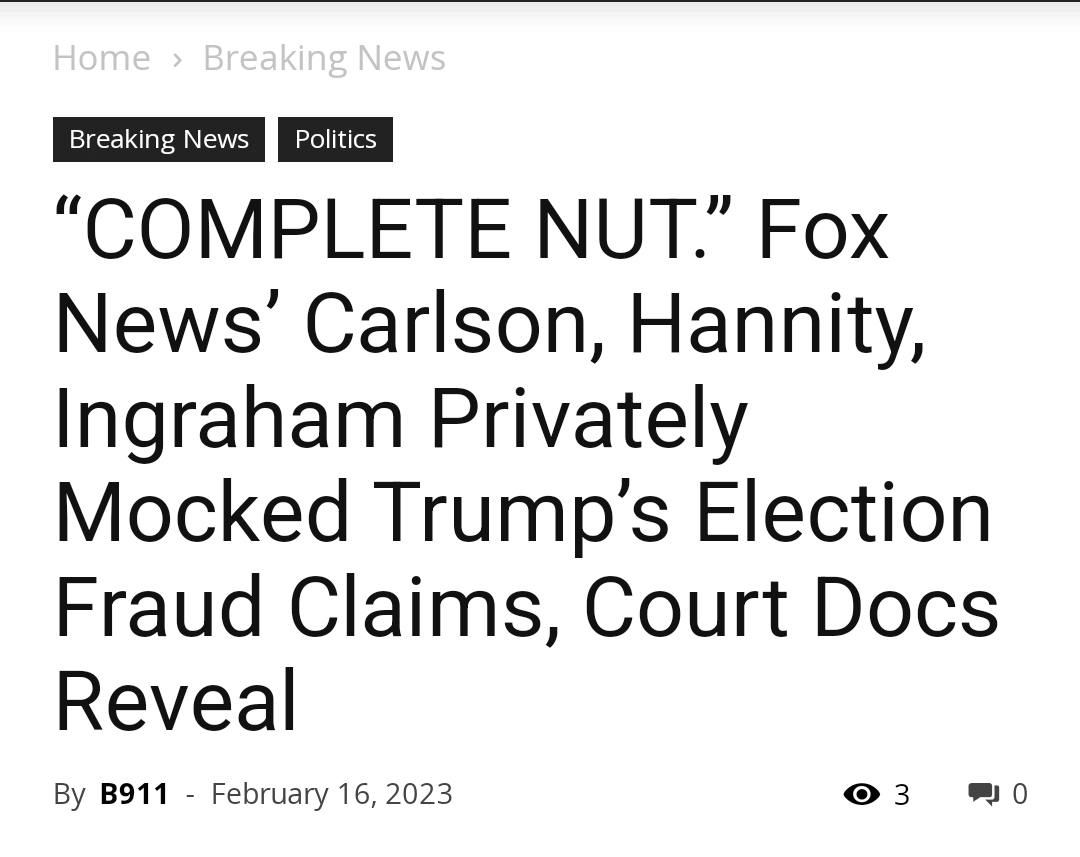Visit author B911's profile link

click(134, 794)
